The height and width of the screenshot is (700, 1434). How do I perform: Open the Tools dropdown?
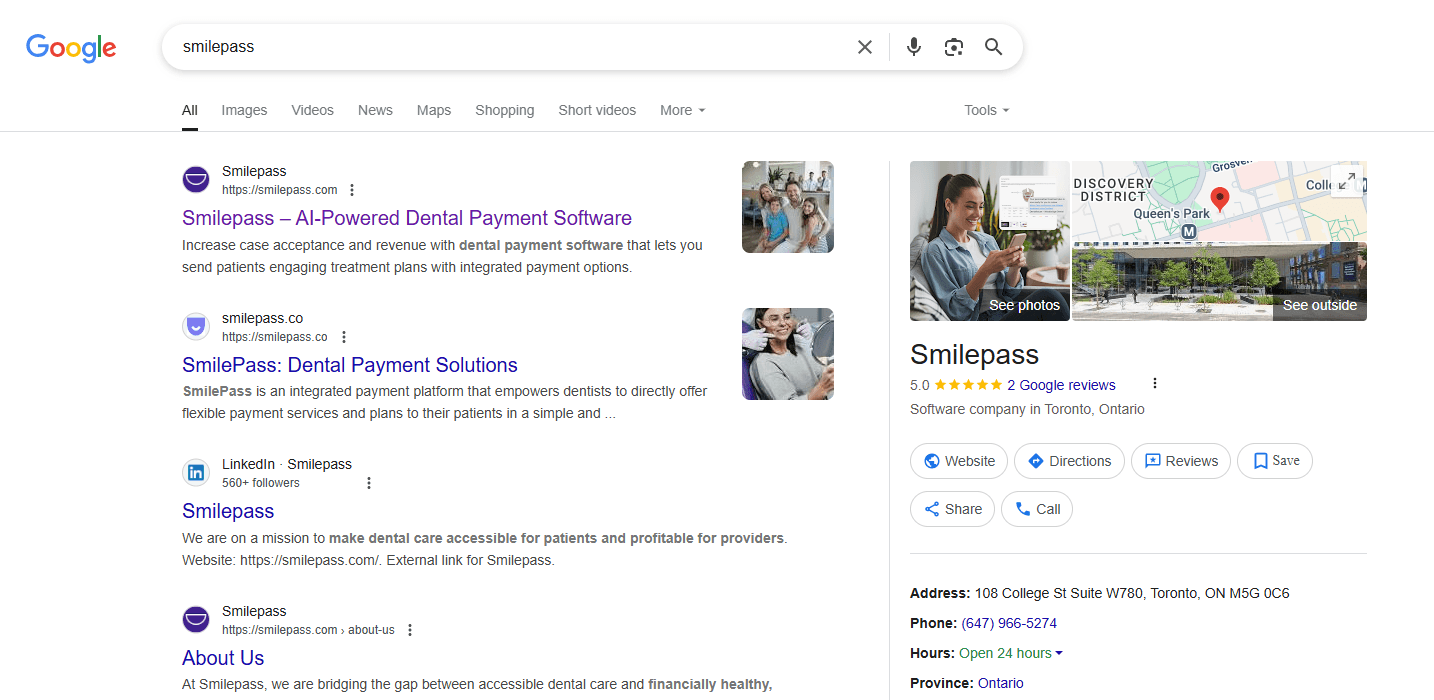click(x=985, y=110)
